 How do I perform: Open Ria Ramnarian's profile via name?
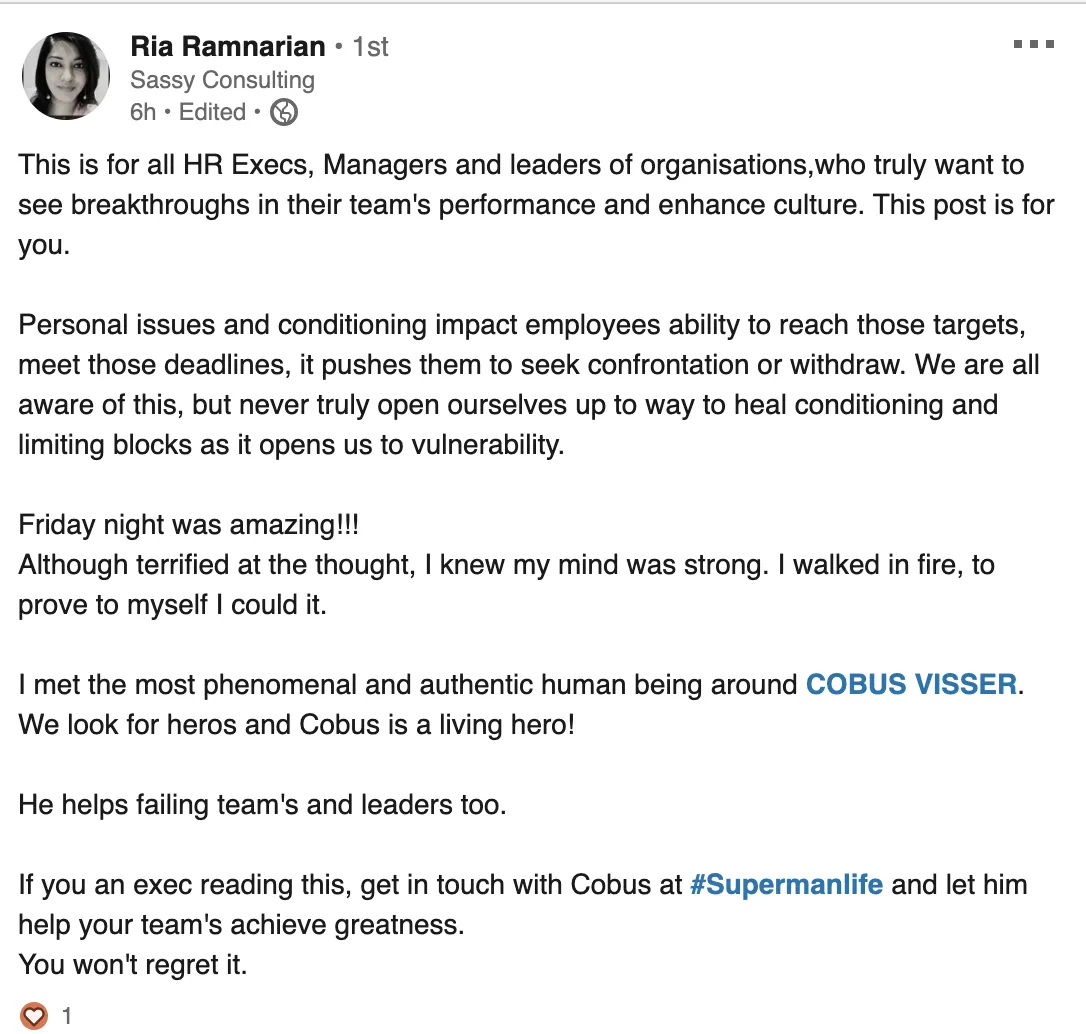tap(228, 47)
